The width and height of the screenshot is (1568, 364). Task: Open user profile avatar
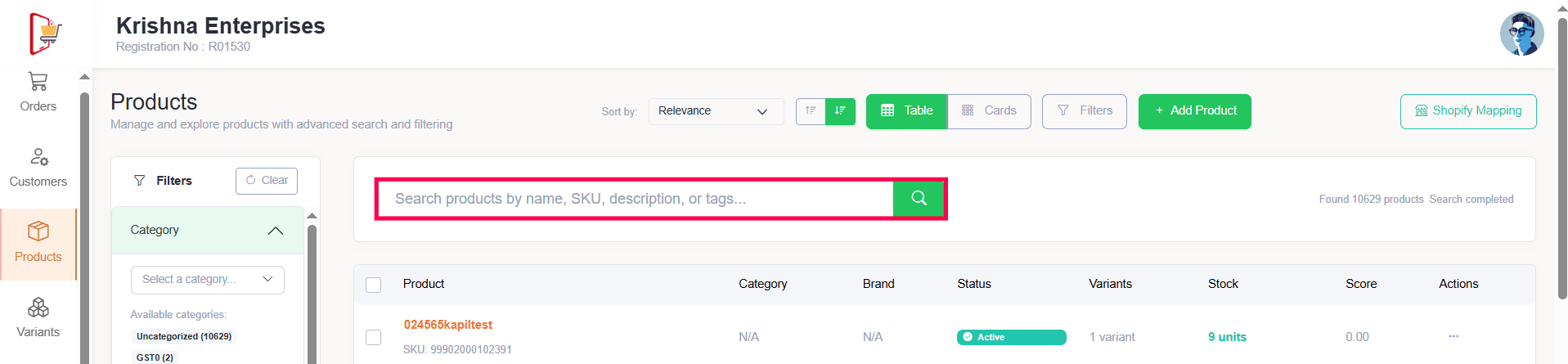(1521, 34)
